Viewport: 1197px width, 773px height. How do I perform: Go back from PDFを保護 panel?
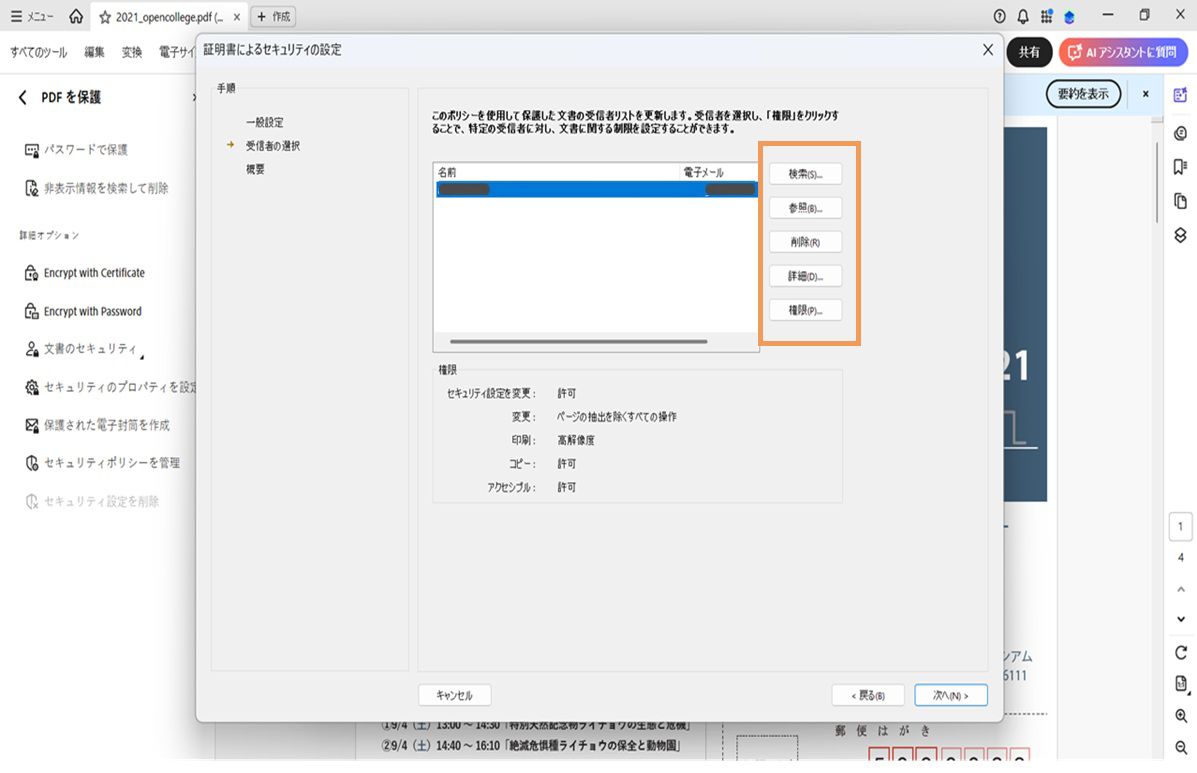click(x=22, y=97)
